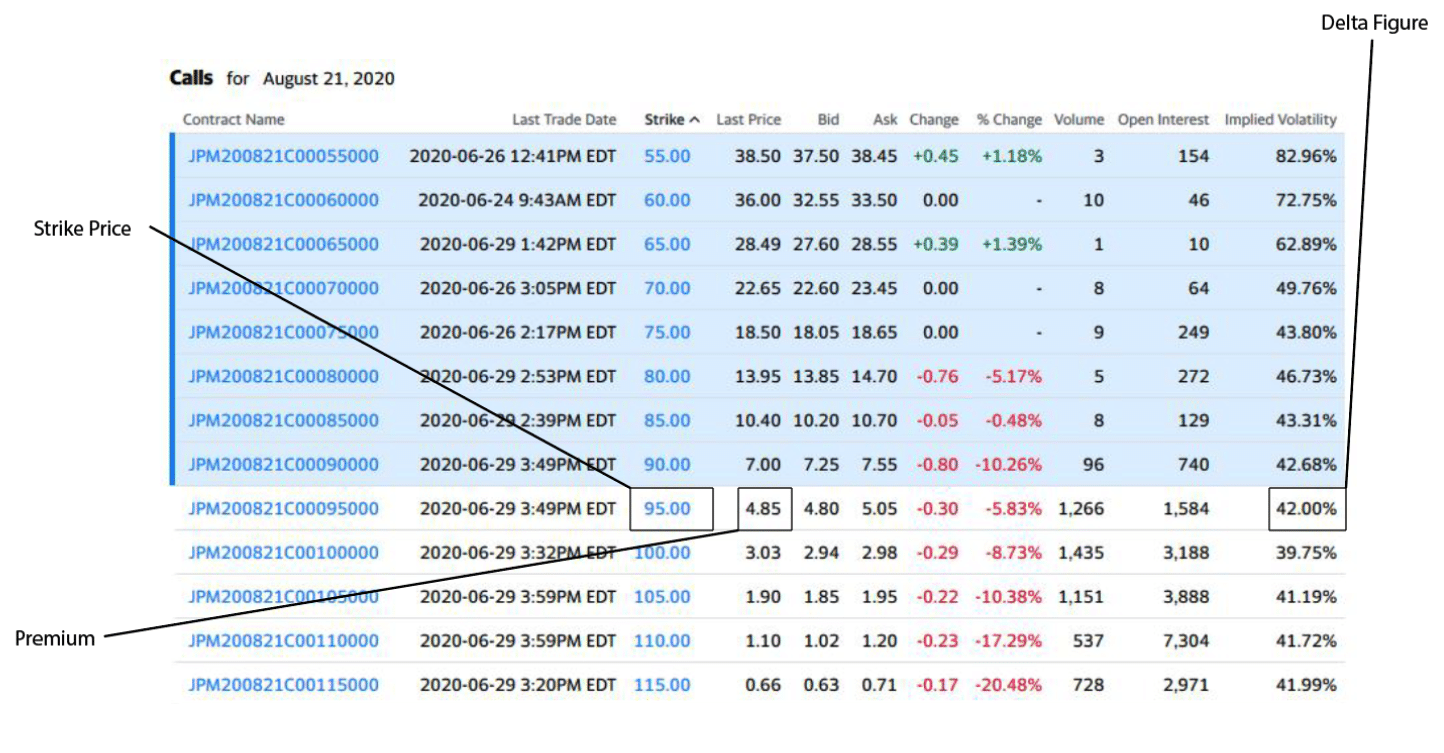Click the -0.76 change cell
1444x753 pixels.
coord(937,376)
